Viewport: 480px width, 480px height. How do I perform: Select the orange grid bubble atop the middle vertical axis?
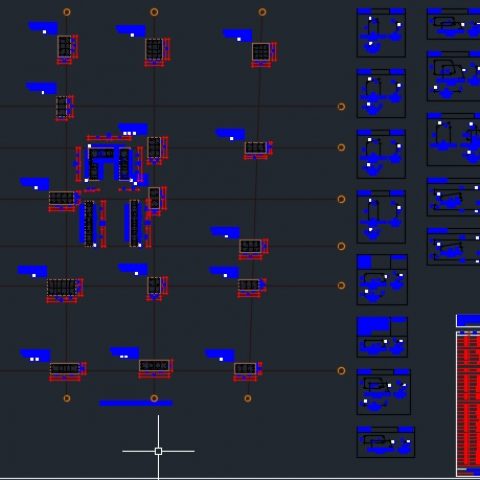(x=154, y=12)
